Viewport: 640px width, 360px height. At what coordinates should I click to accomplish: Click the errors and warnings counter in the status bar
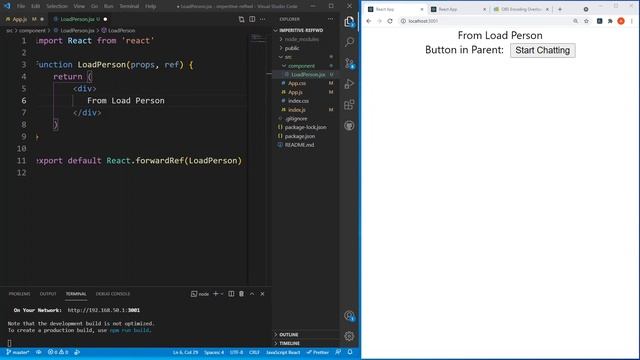pyautogui.click(x=58, y=352)
